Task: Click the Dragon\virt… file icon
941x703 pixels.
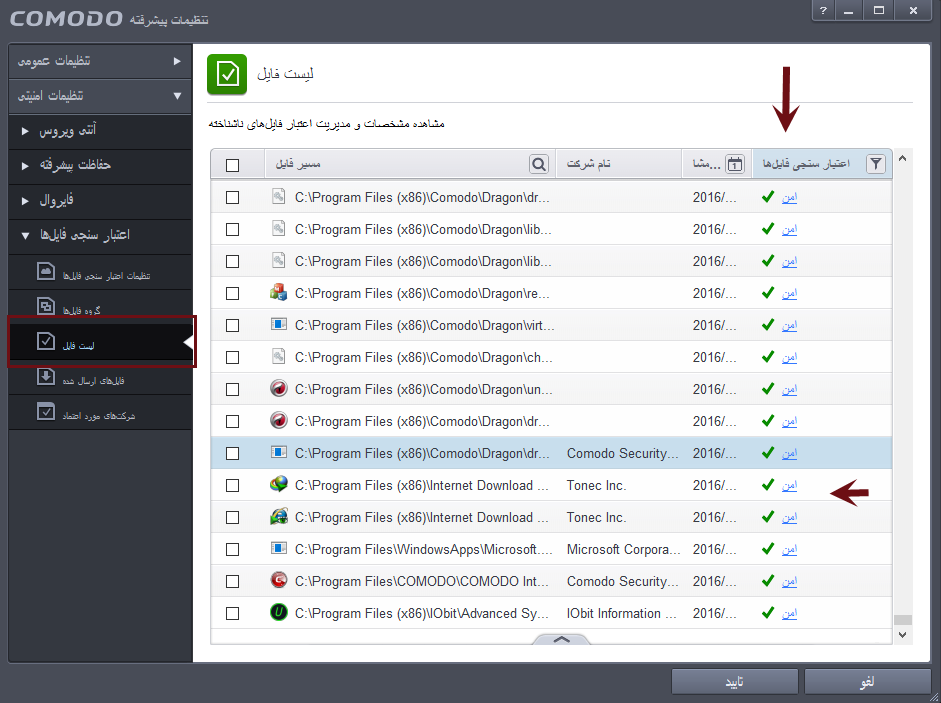Action: [278, 325]
